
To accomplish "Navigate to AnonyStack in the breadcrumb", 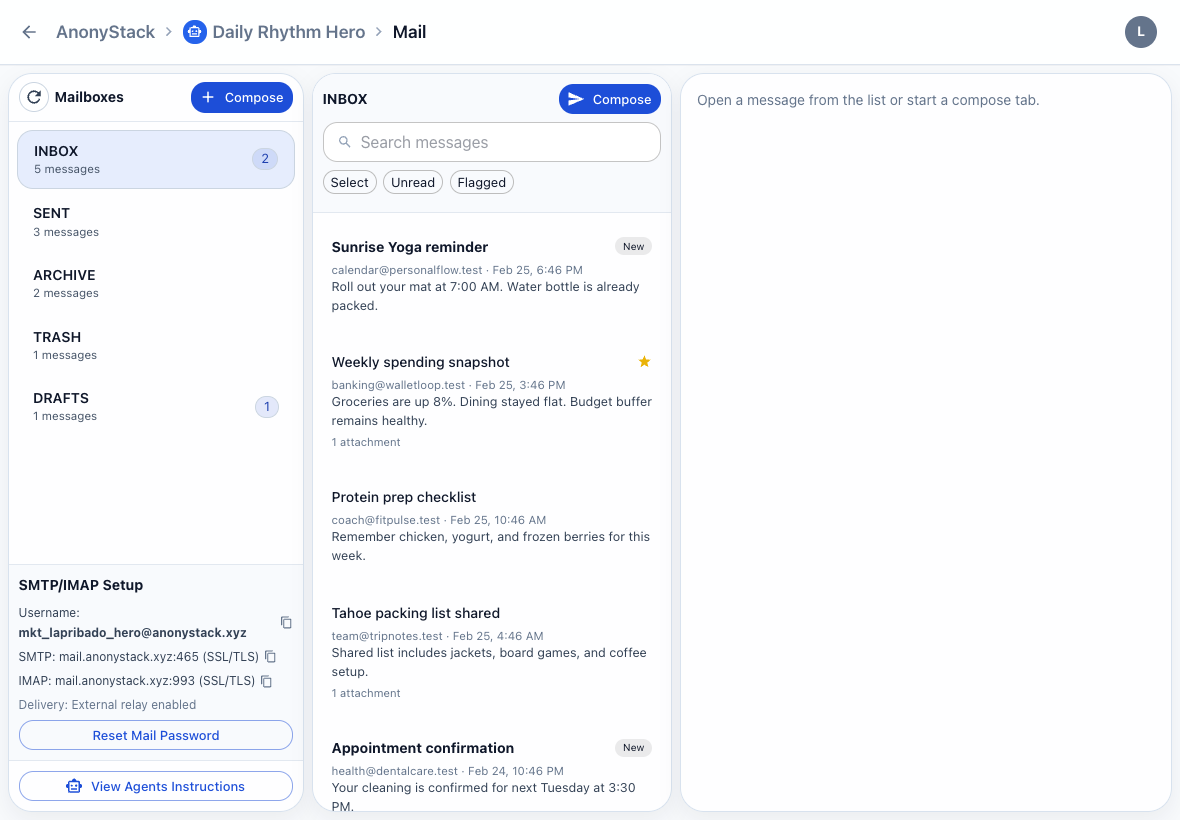I will 104,31.
